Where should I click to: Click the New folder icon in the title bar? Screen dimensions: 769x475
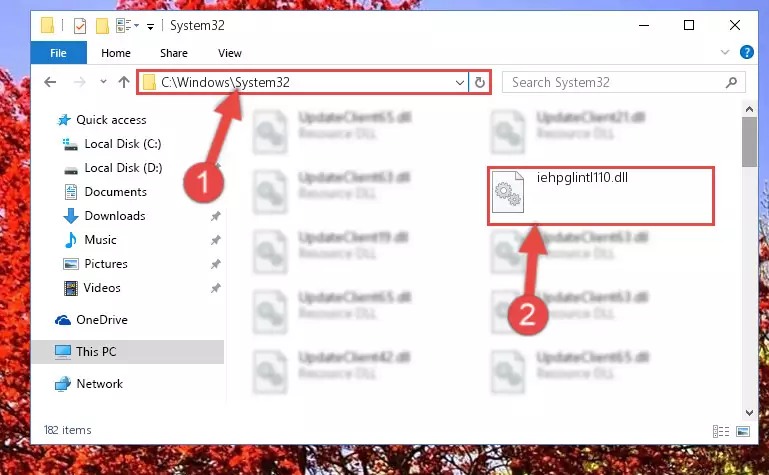pos(102,25)
